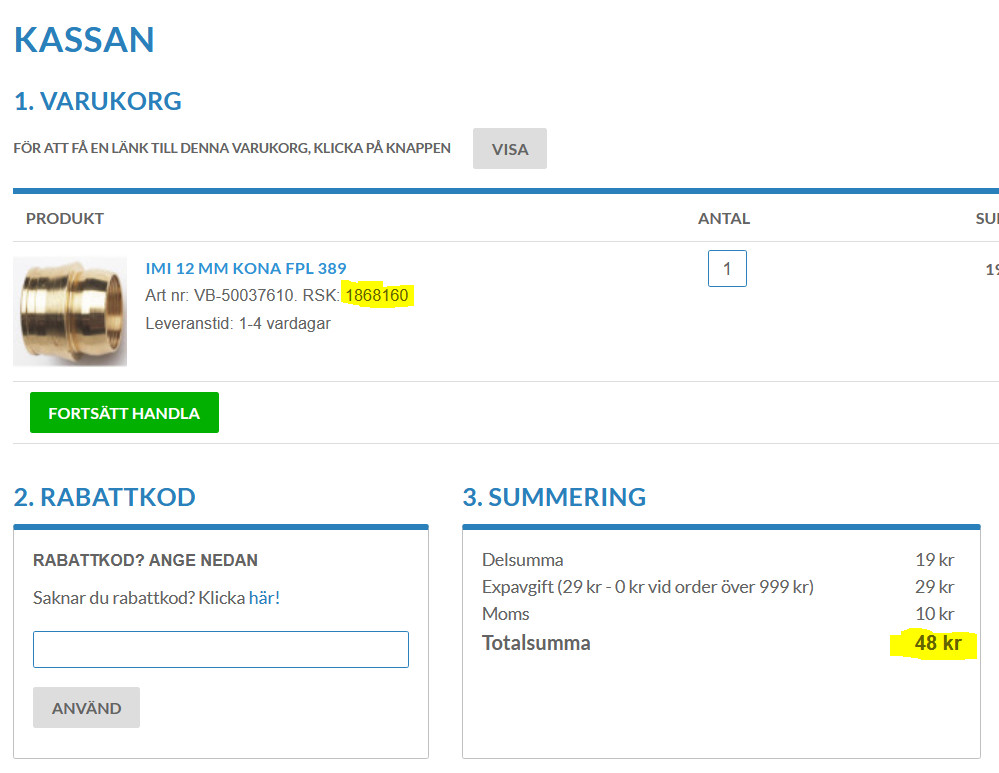
Task: Open the IMI 12 MM KONA FPL 389 link
Action: (246, 268)
